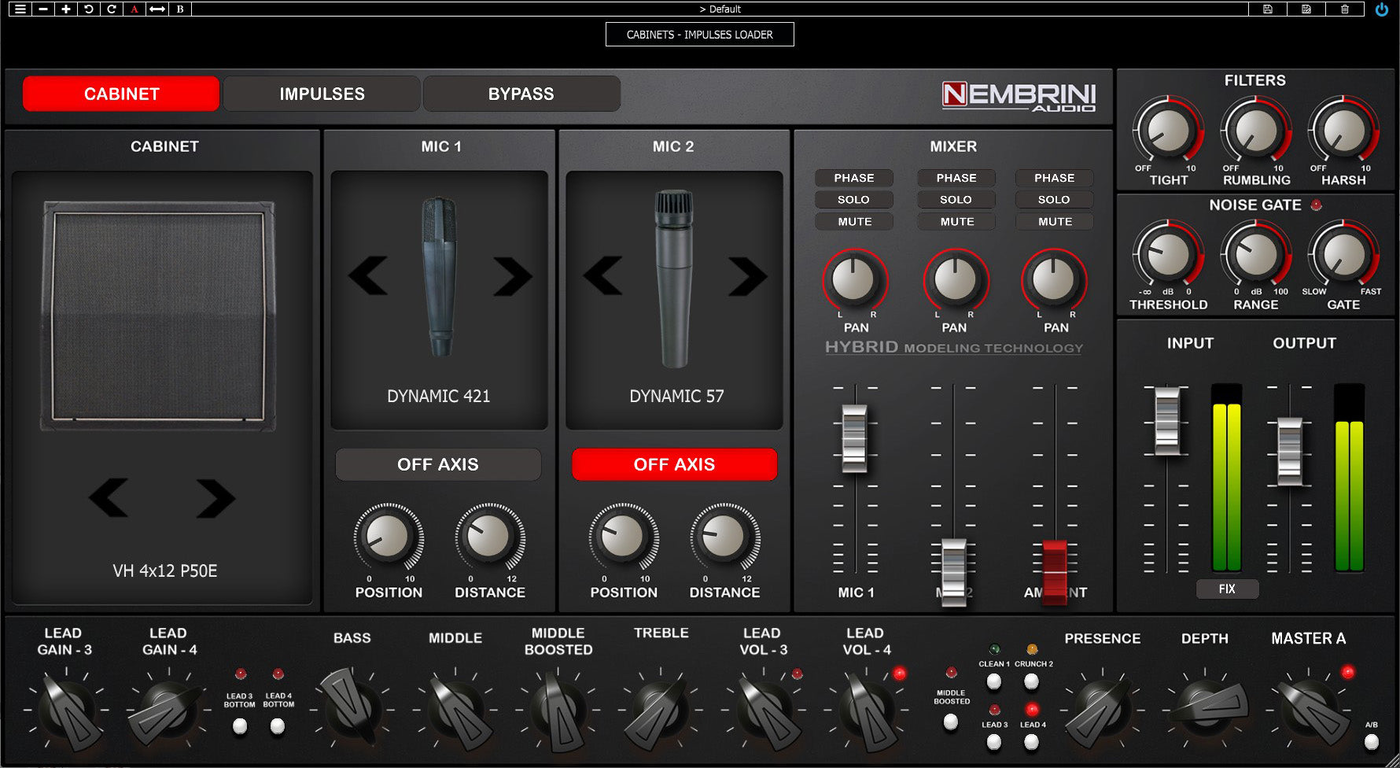Toggle the Lead 3 Bottom switch
The height and width of the screenshot is (768, 1400).
(x=239, y=726)
